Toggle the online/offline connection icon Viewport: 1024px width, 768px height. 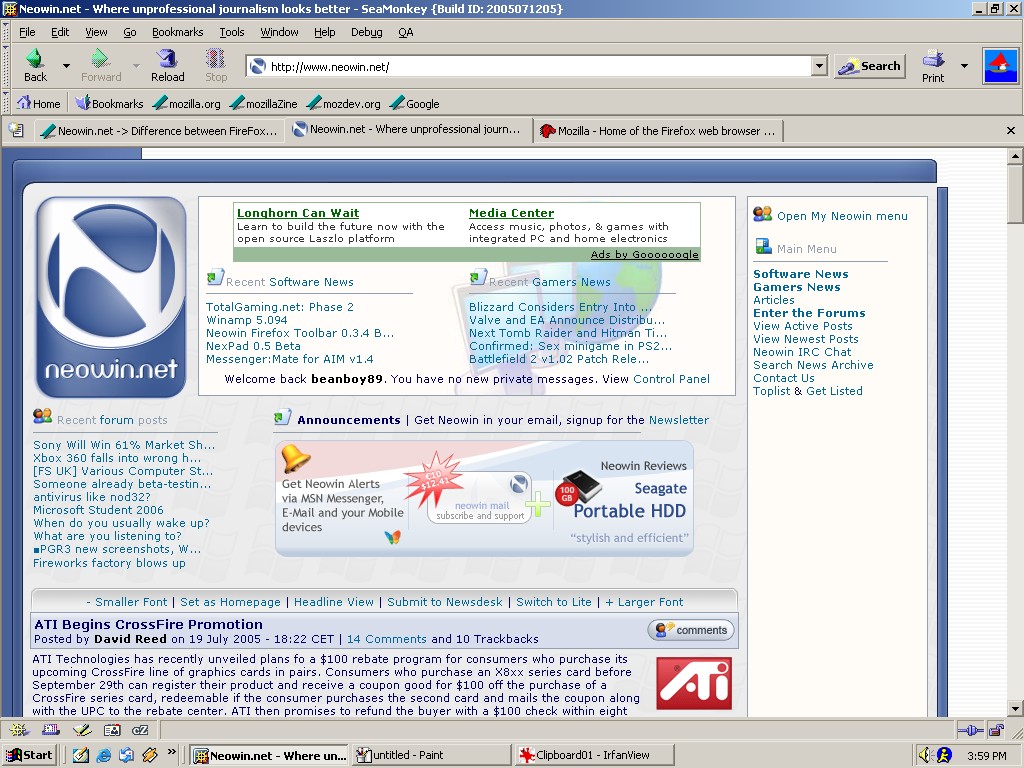[x=968, y=730]
